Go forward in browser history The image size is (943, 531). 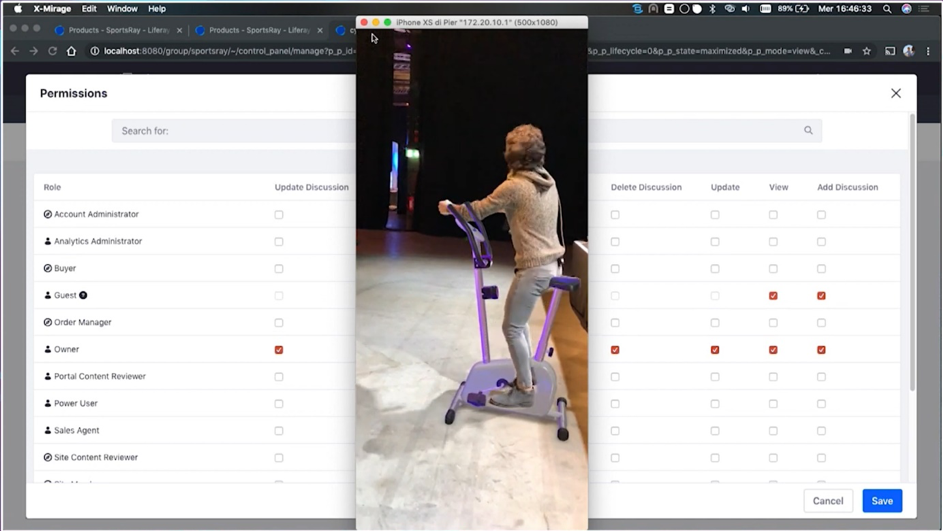coord(34,51)
